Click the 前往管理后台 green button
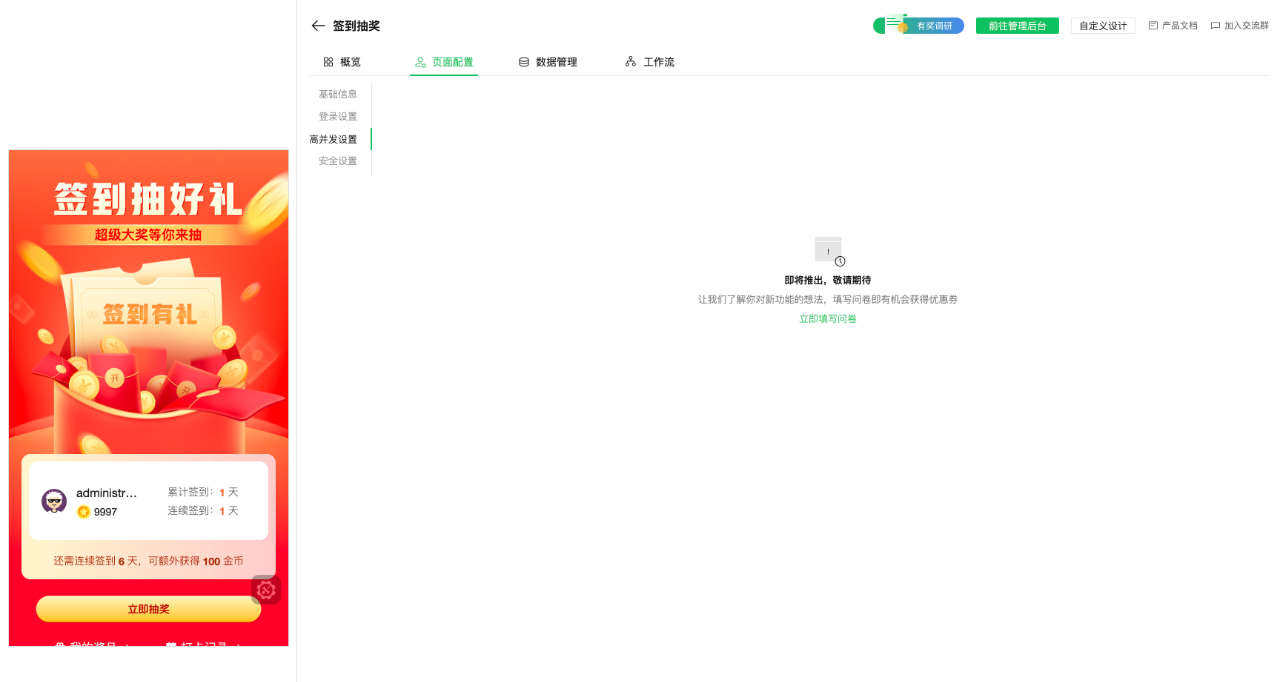The height and width of the screenshot is (682, 1280). pos(1017,26)
